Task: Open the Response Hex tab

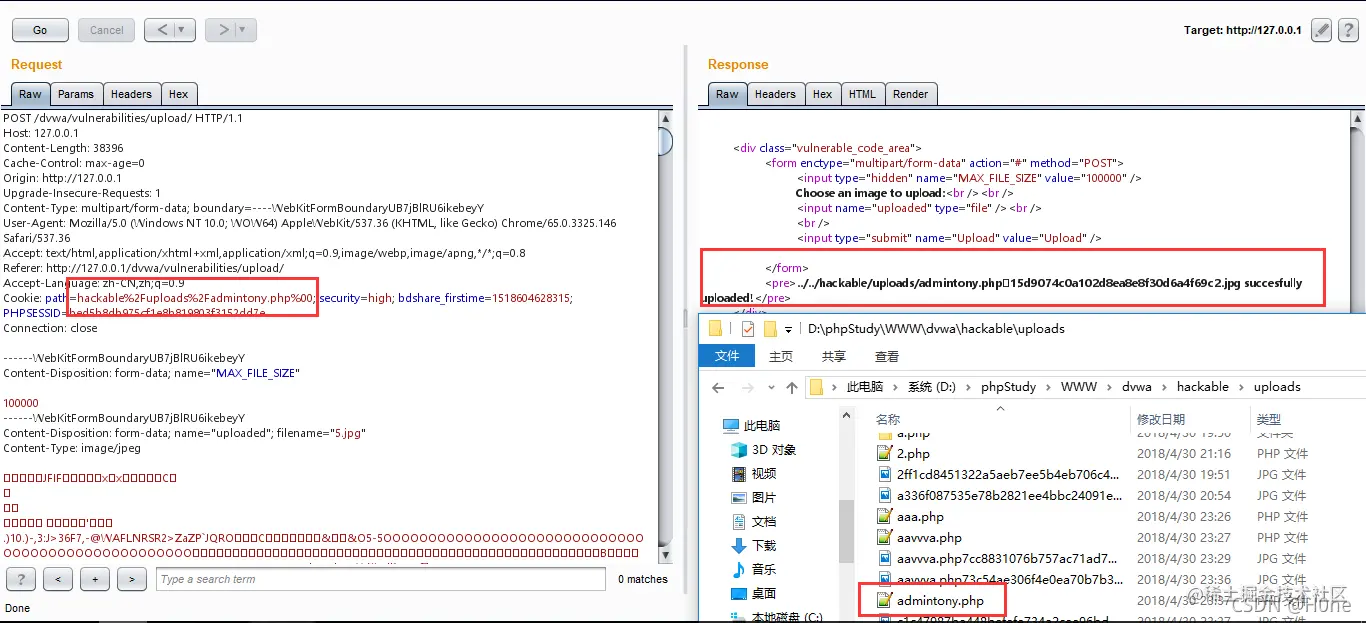Action: (x=823, y=94)
